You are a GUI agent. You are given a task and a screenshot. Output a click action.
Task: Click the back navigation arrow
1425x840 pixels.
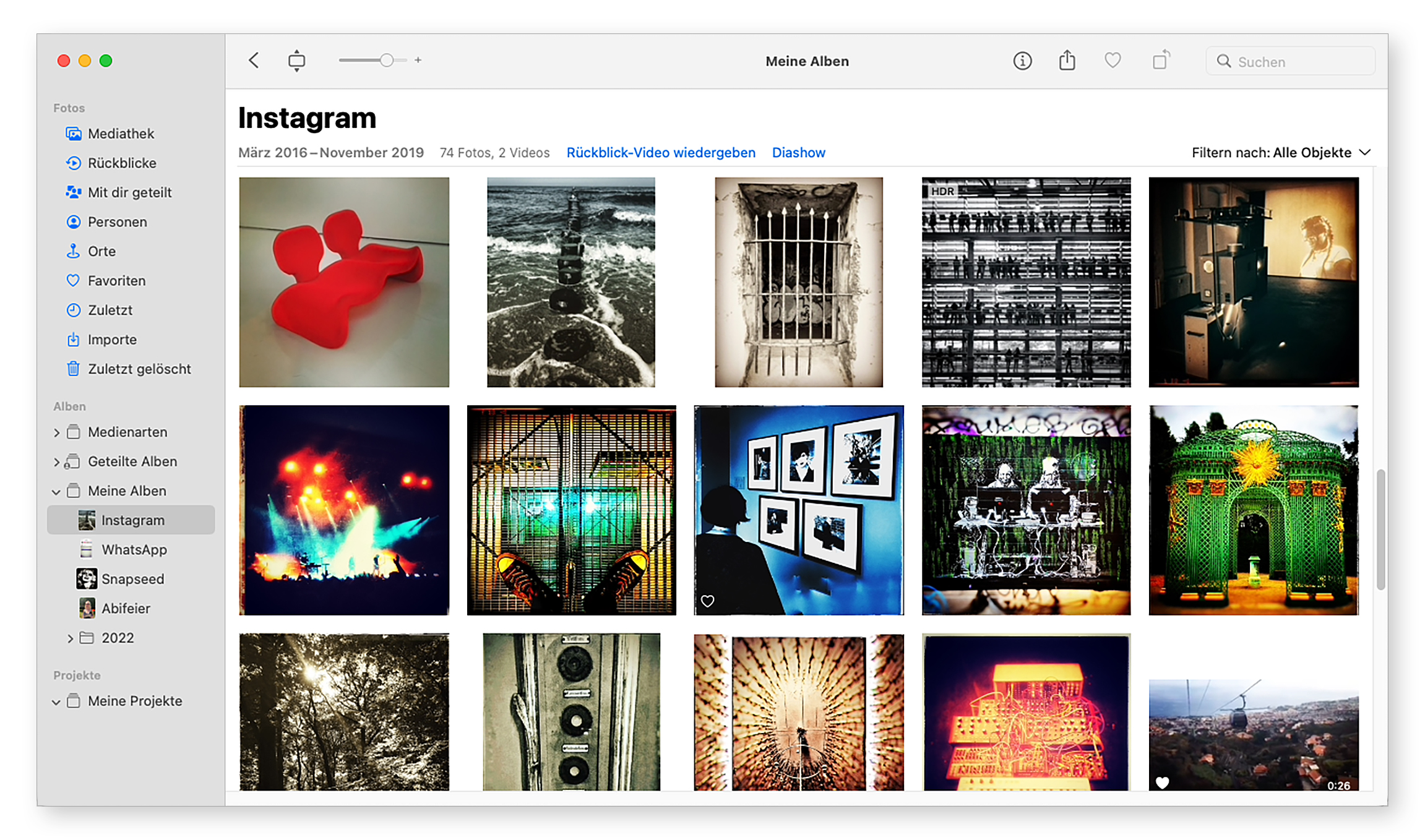254,61
